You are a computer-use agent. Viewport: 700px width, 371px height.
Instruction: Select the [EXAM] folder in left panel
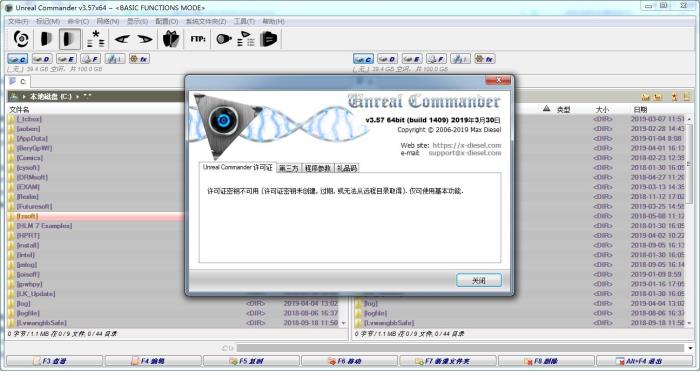[28, 187]
